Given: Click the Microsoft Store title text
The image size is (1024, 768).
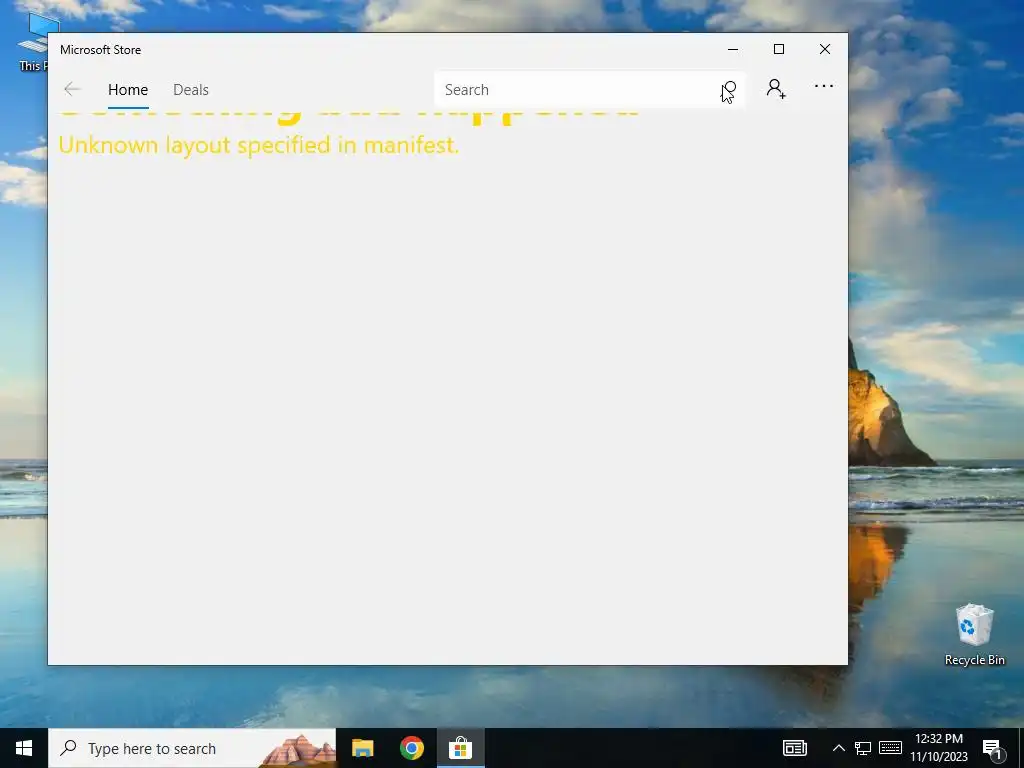Looking at the screenshot, I should coord(101,50).
